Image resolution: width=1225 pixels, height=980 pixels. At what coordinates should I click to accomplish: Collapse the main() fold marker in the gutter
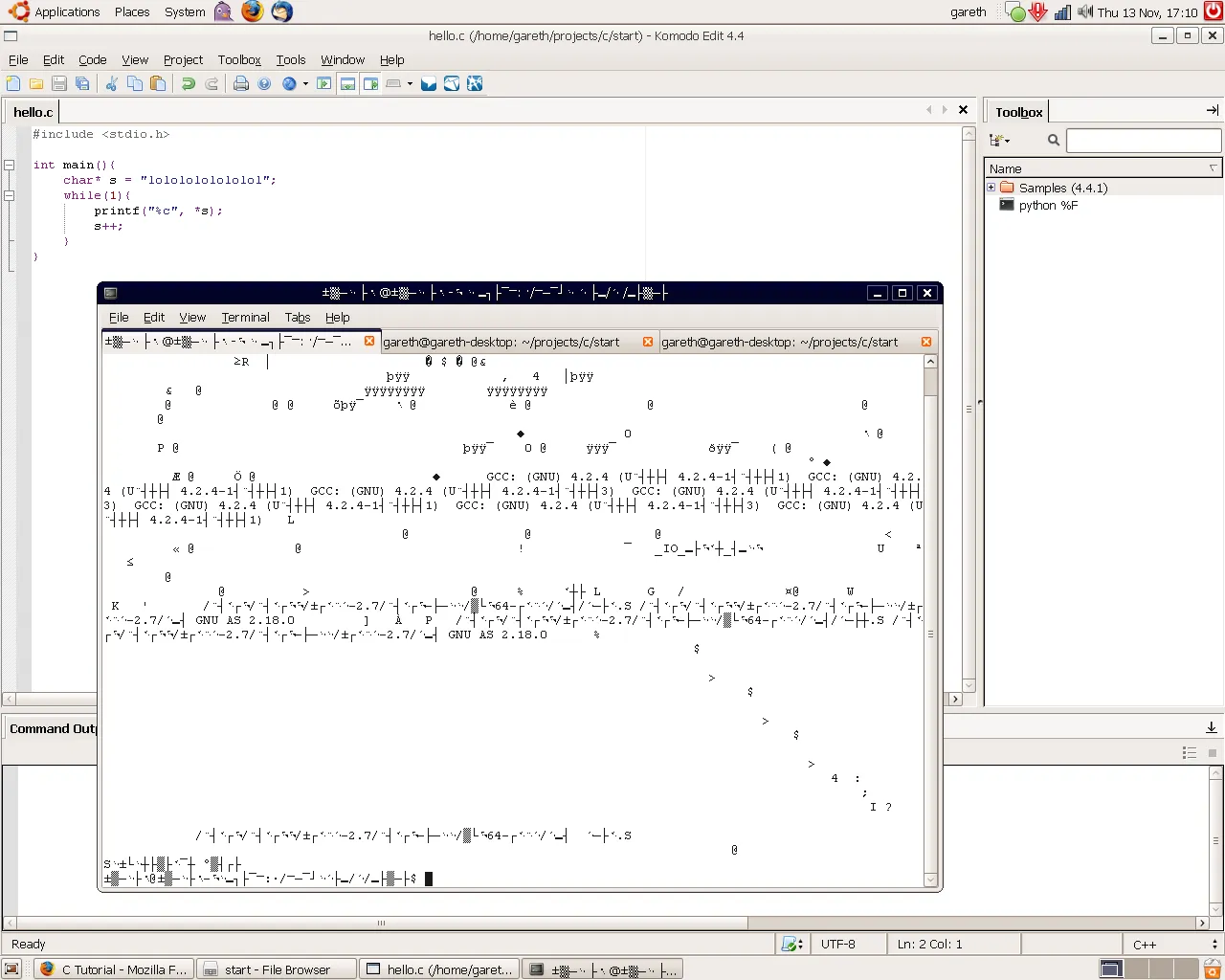point(10,165)
